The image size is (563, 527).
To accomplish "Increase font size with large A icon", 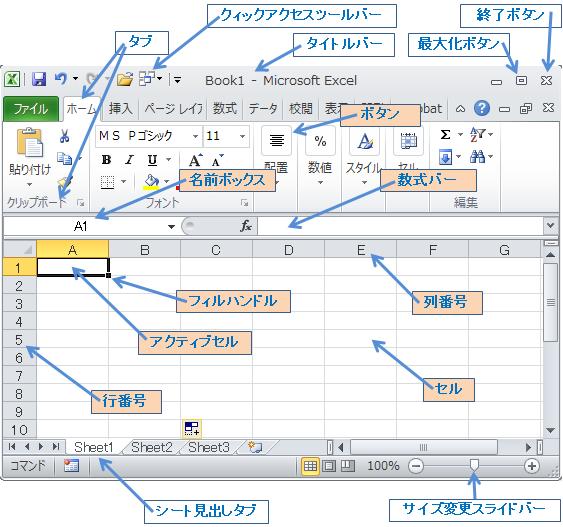I will [195, 160].
